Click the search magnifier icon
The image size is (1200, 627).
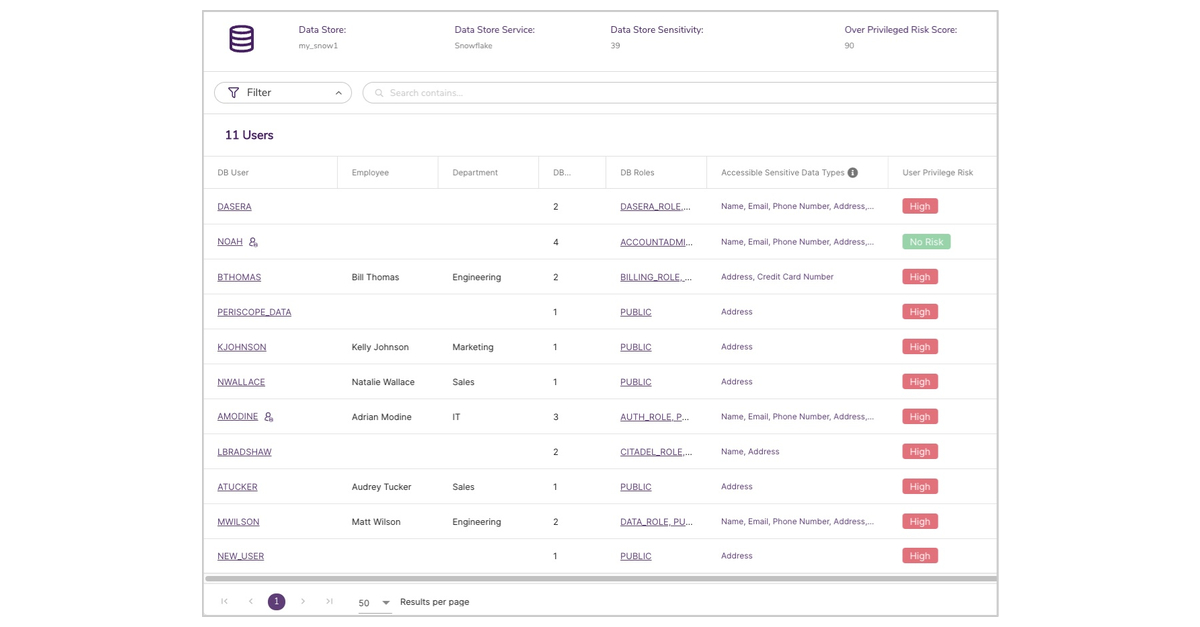379,93
